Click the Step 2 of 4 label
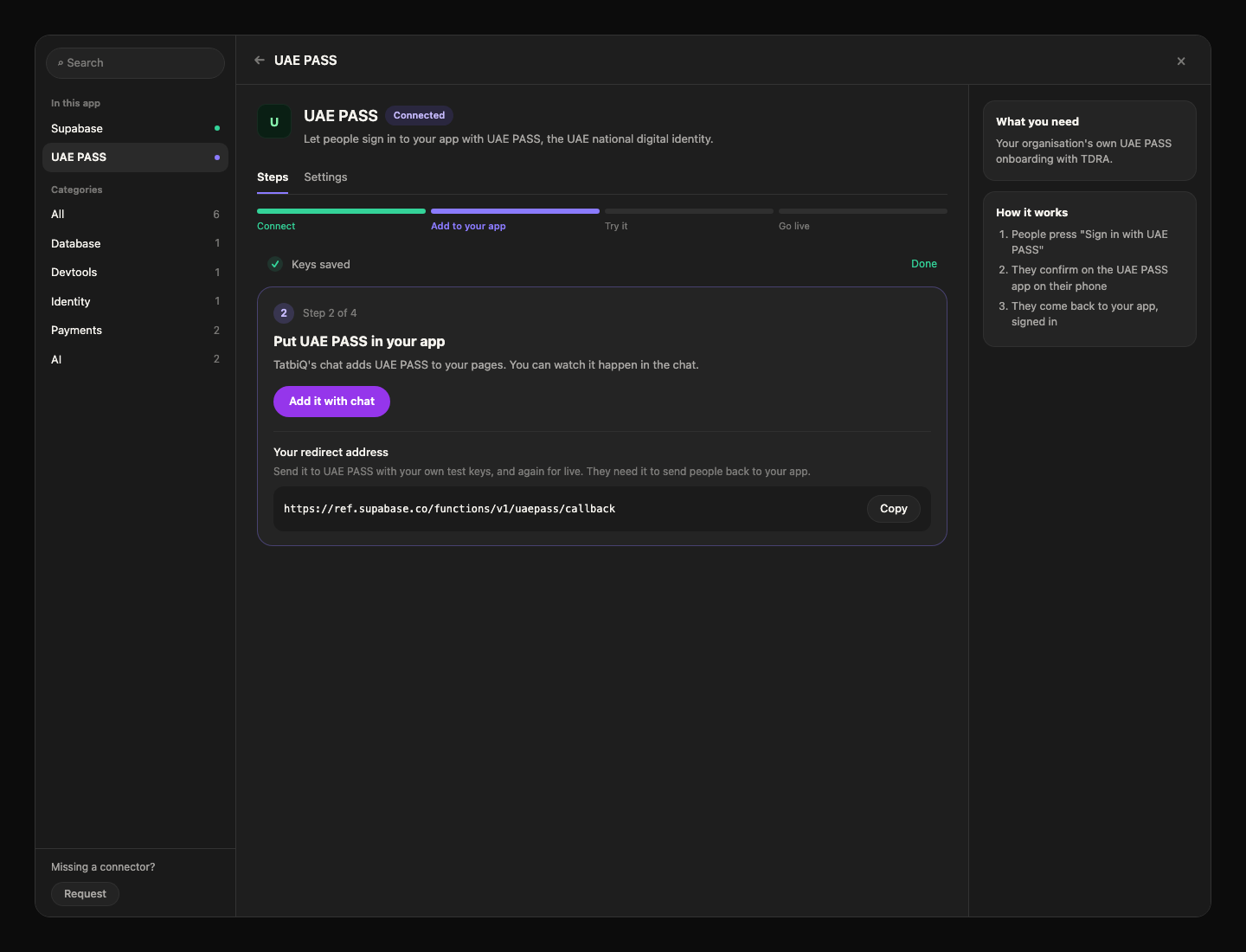This screenshot has width=1246, height=952. point(330,313)
